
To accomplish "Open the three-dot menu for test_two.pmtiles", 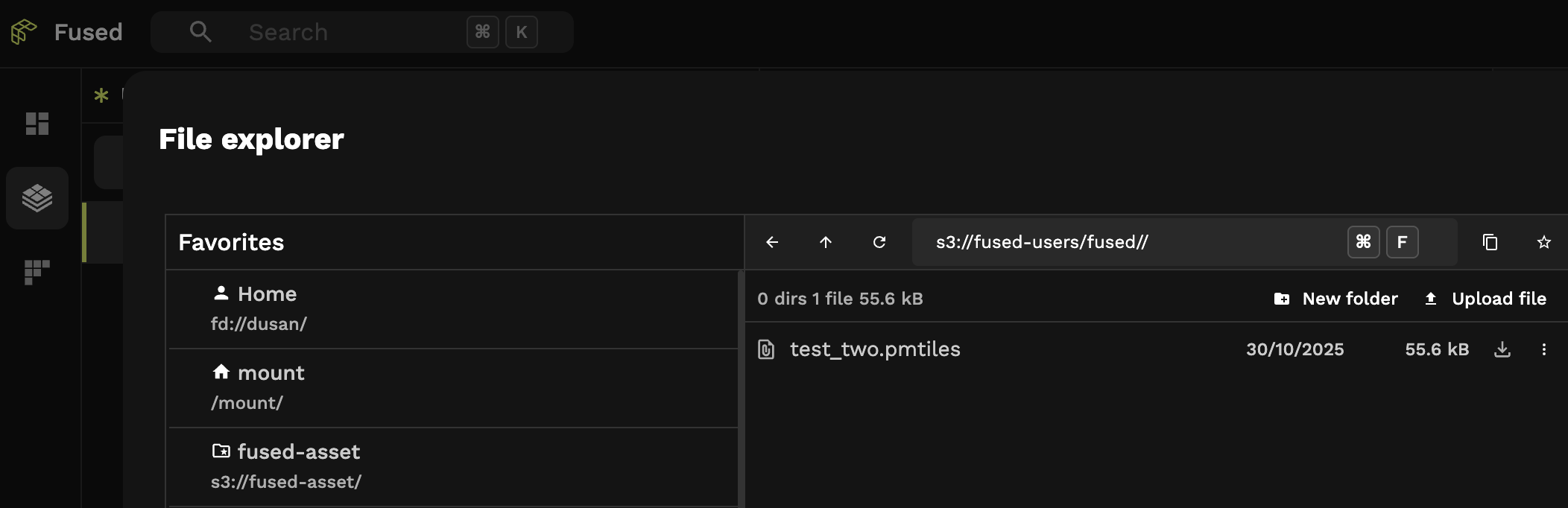I will (1544, 349).
